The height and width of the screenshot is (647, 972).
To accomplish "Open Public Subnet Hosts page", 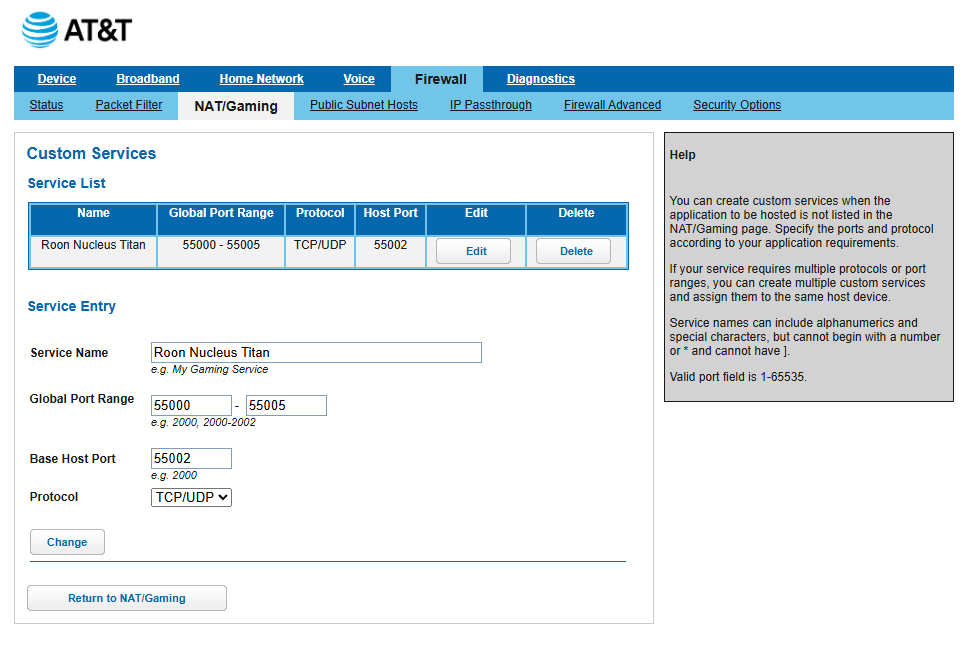I will [364, 105].
